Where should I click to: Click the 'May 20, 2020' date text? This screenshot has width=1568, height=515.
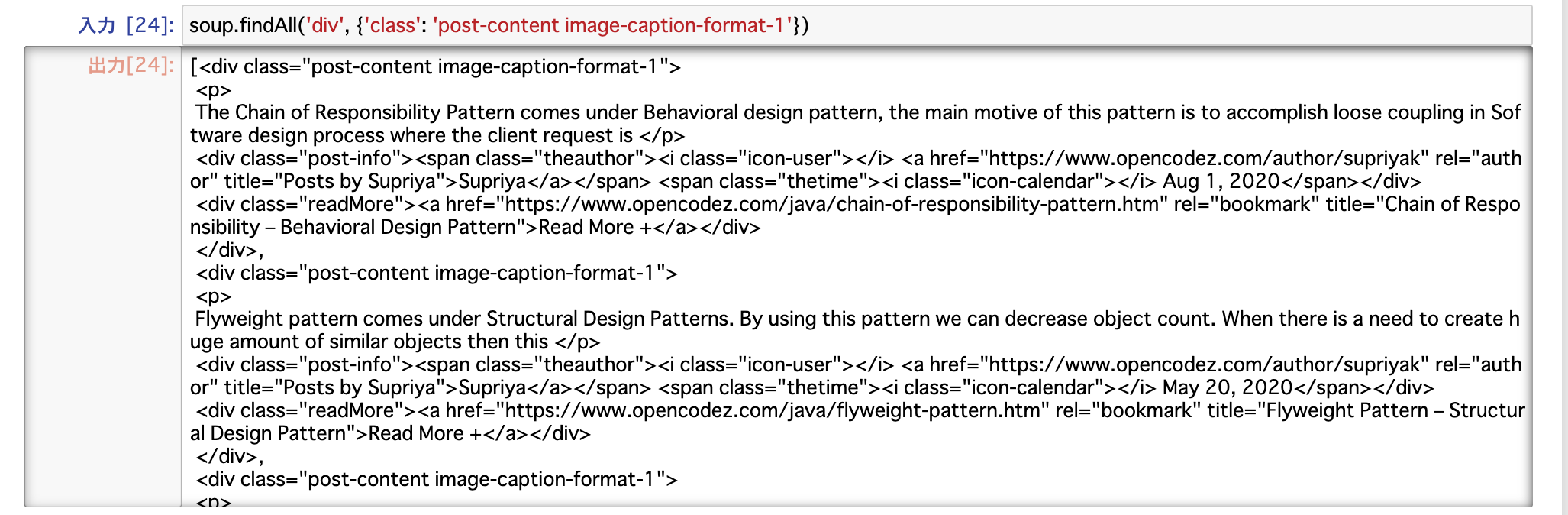(1228, 387)
